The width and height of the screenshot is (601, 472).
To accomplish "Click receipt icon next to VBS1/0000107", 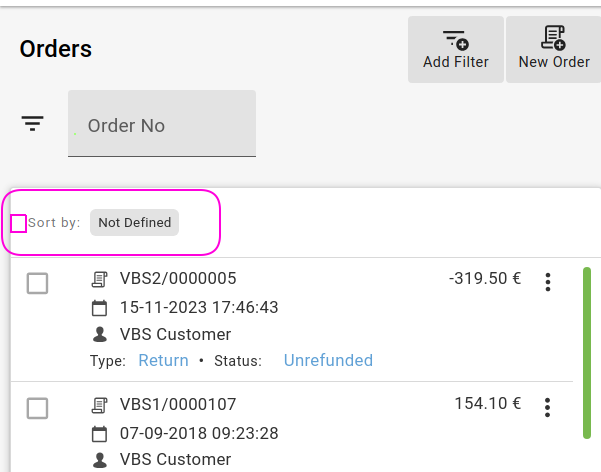I will (99, 405).
